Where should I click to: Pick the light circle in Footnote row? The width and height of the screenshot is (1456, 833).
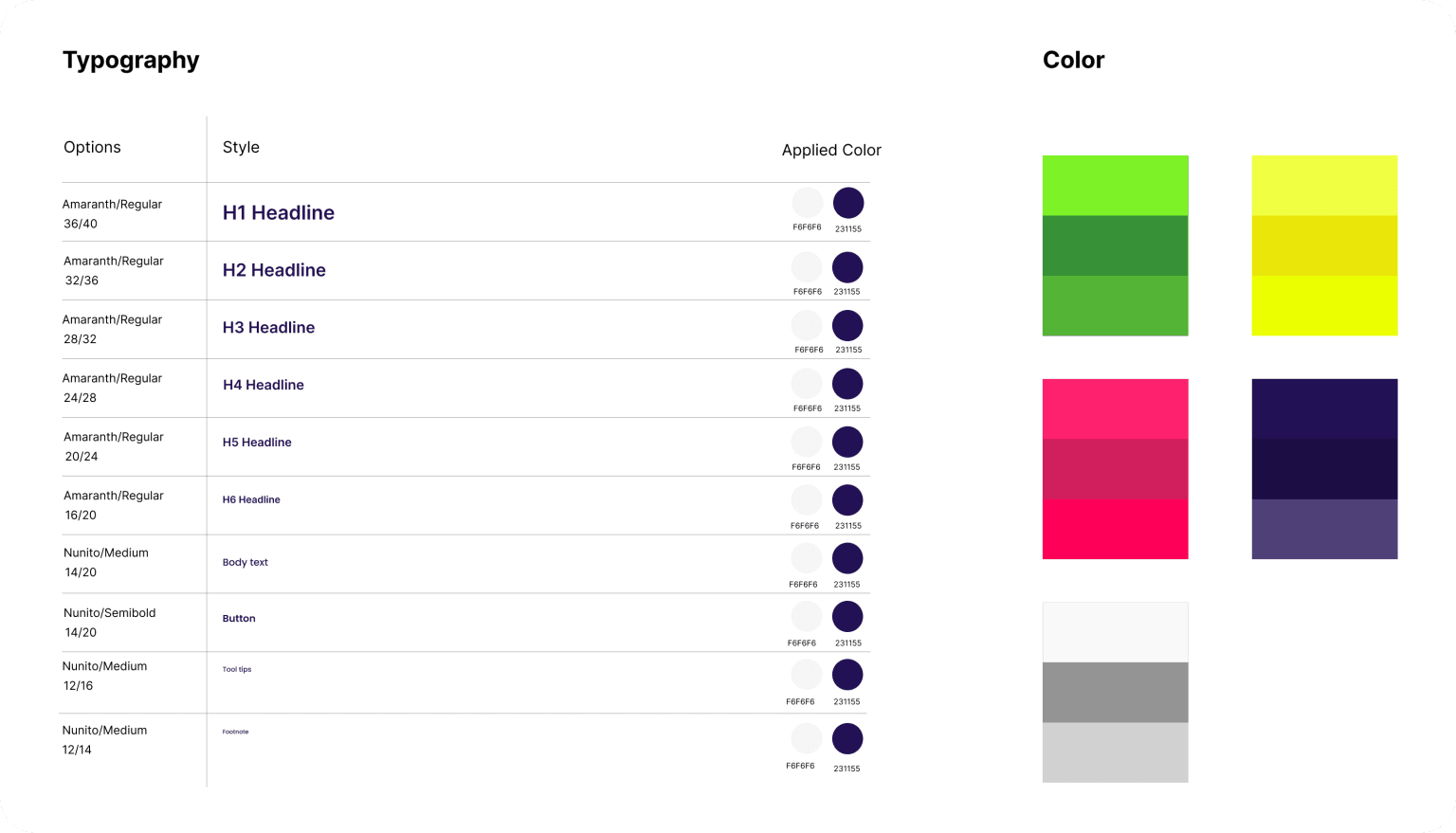(x=807, y=739)
